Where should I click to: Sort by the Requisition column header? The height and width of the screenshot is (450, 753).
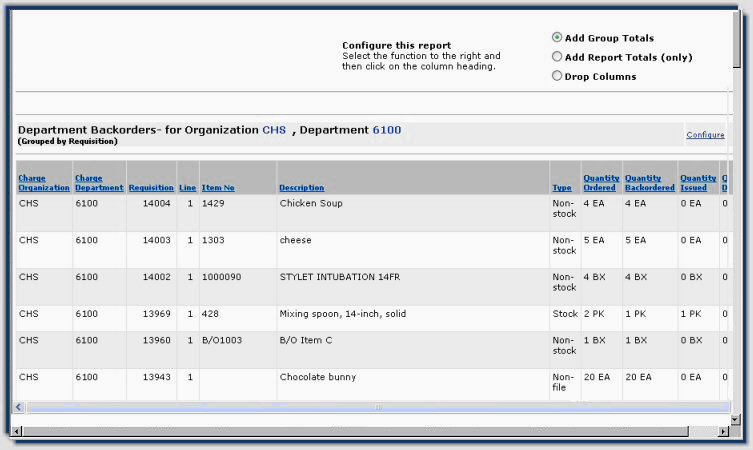click(x=151, y=188)
